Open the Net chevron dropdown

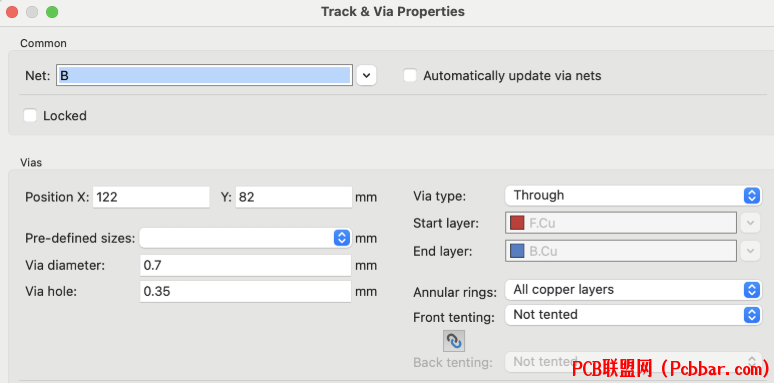point(366,76)
